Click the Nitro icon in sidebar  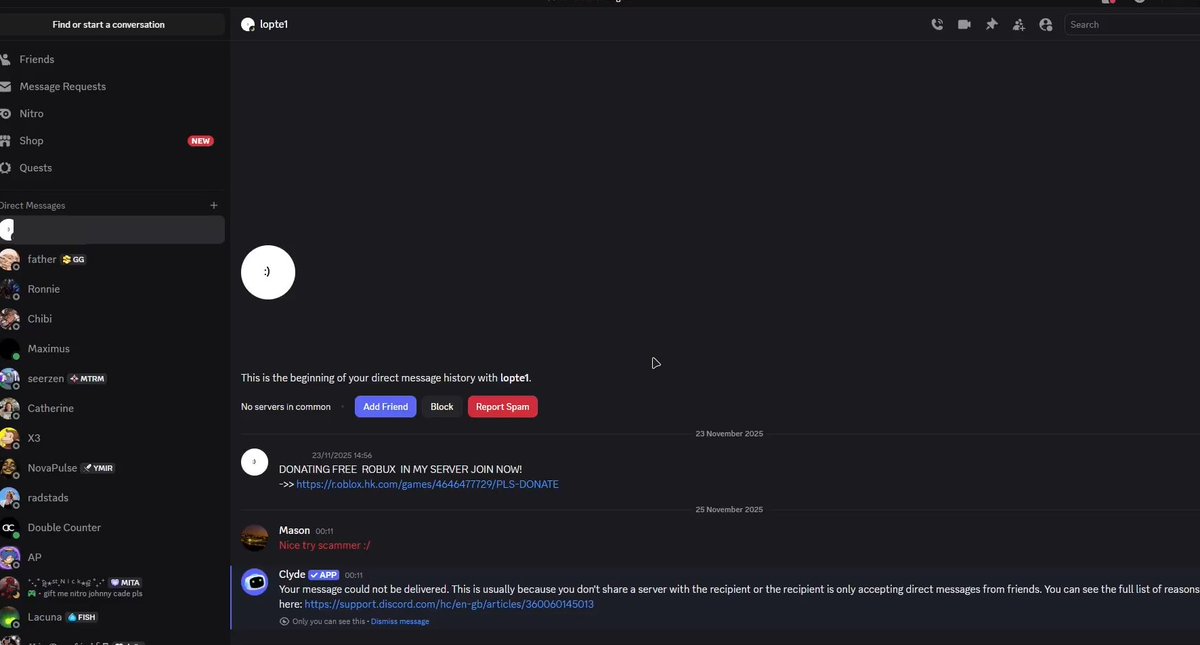pyautogui.click(x=6, y=114)
